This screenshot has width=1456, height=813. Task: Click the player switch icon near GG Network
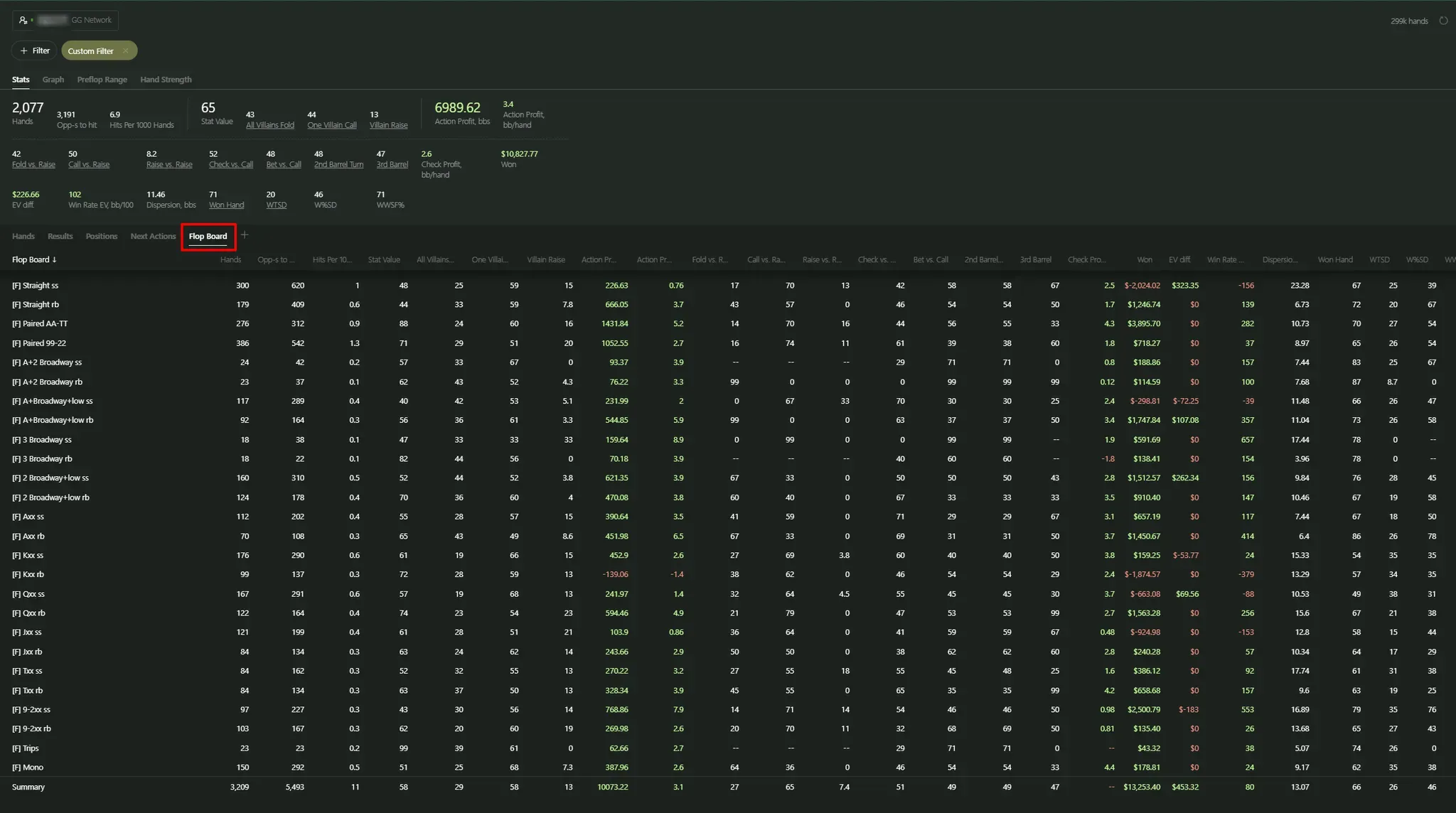[x=23, y=21]
